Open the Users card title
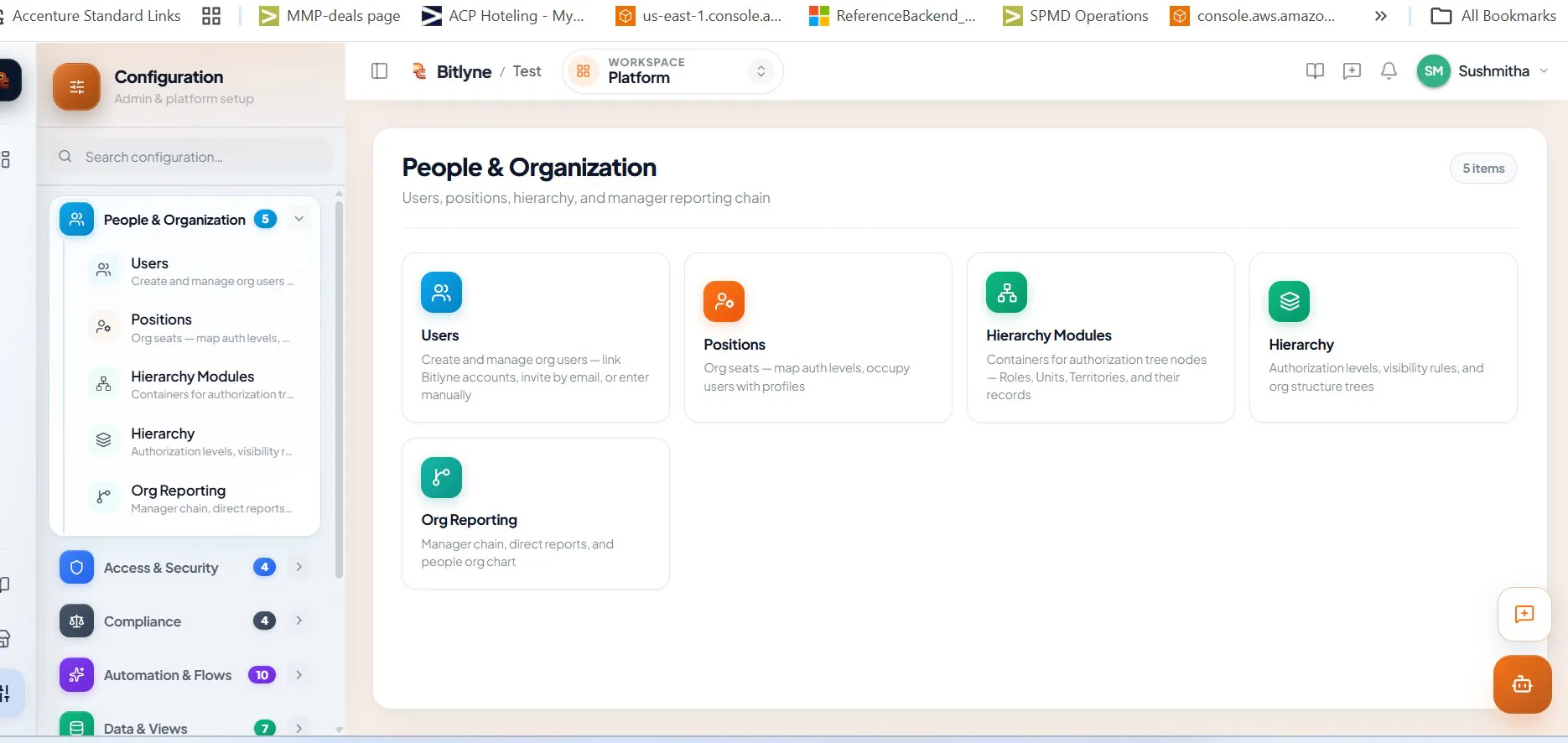 439,335
